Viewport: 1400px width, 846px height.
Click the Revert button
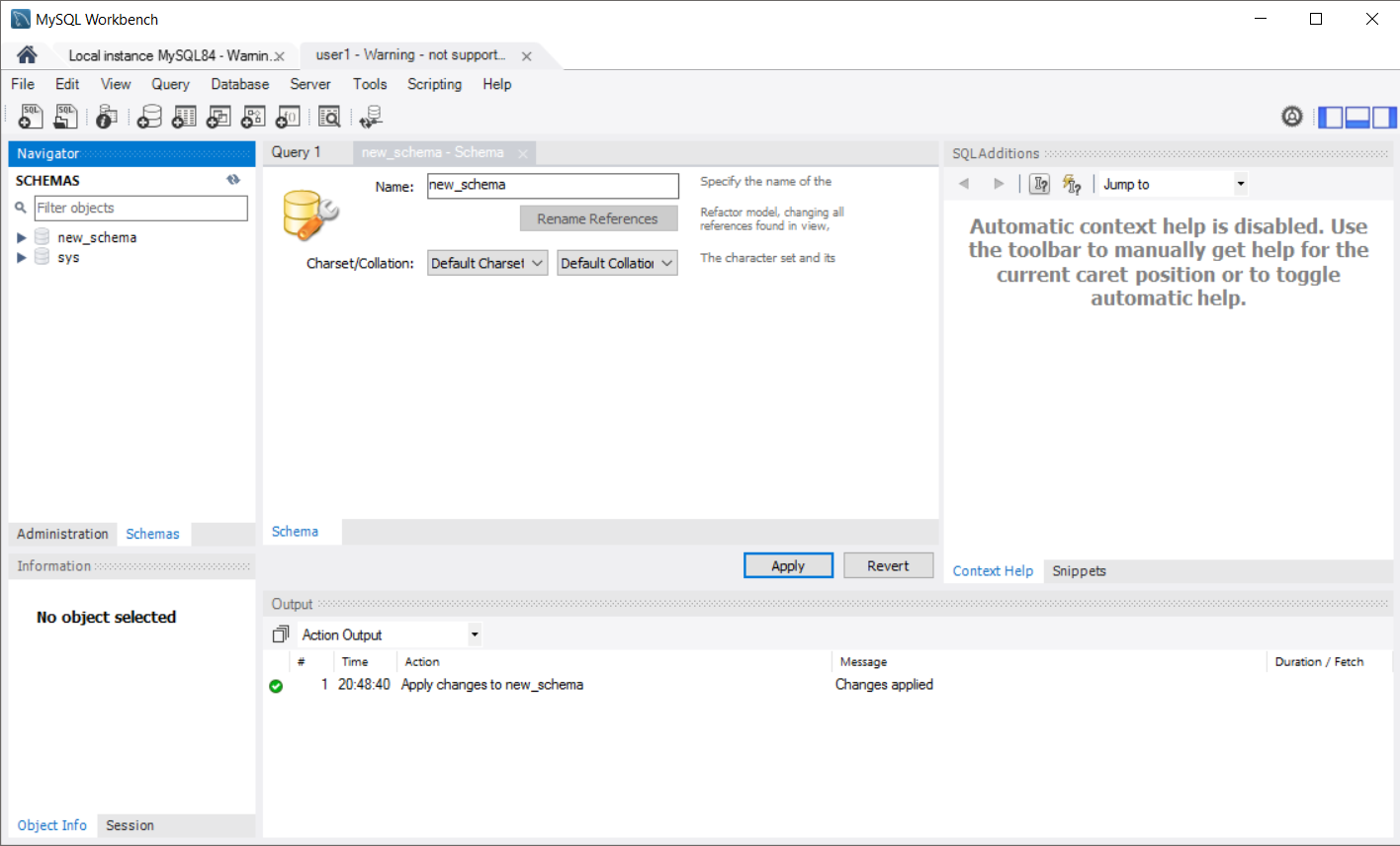888,565
